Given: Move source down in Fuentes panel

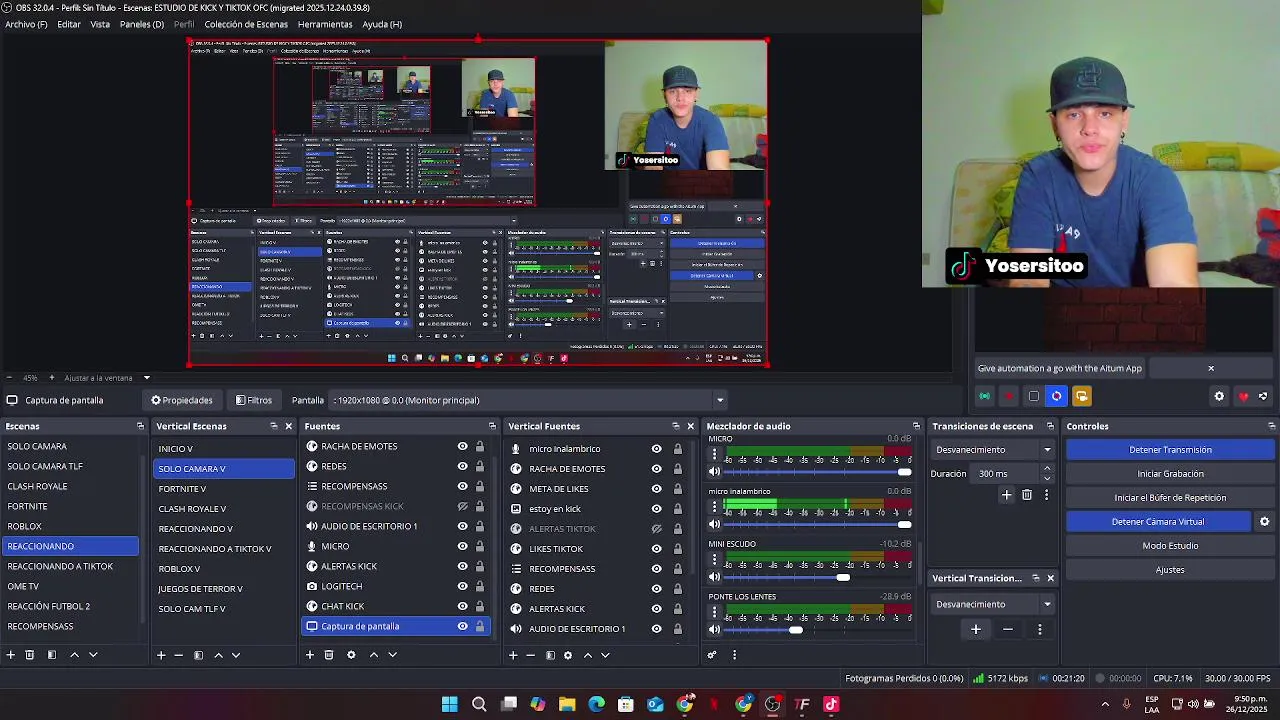Looking at the screenshot, I should [392, 655].
